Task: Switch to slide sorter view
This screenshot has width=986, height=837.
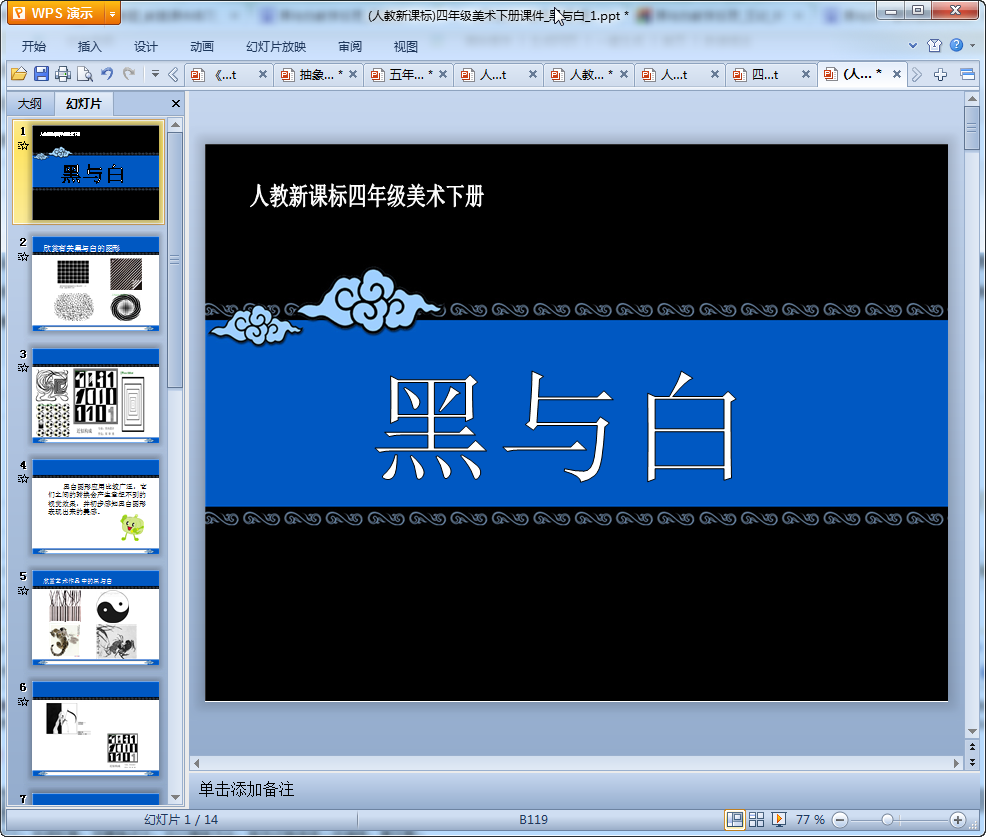Action: tap(756, 819)
